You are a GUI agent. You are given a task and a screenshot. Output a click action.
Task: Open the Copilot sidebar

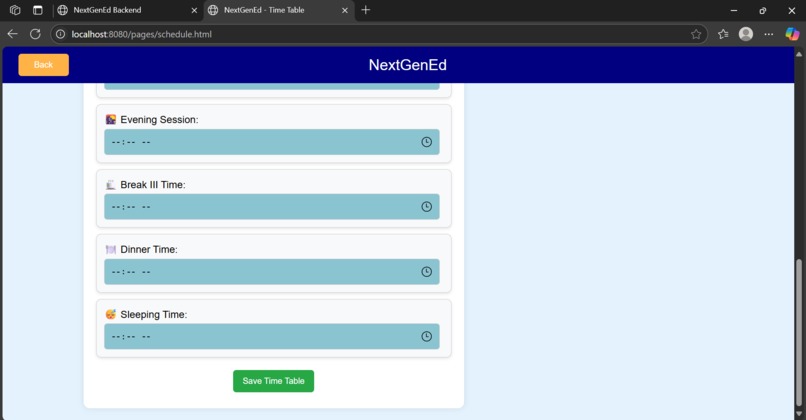click(792, 34)
